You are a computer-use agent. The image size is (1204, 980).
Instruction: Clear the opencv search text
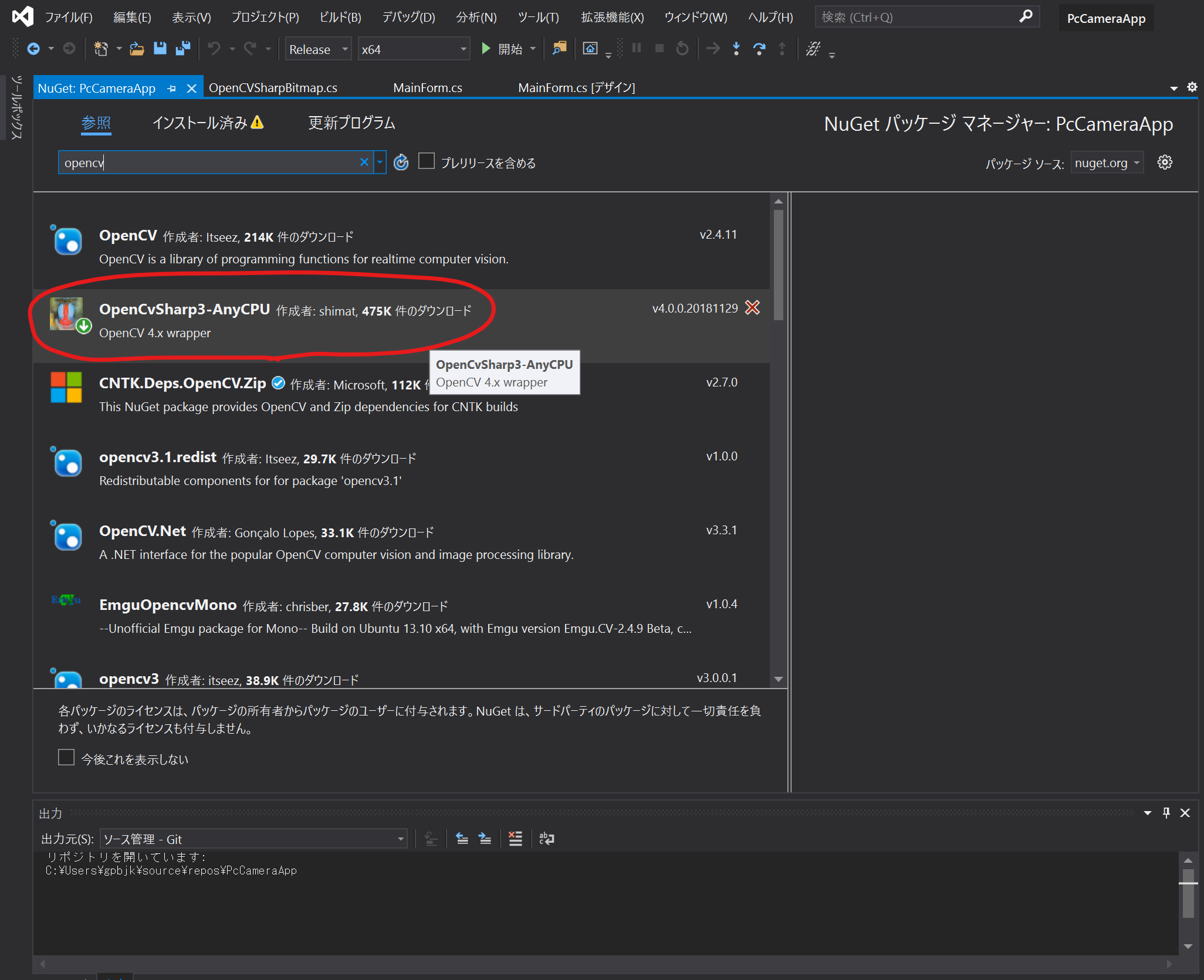[x=364, y=162]
